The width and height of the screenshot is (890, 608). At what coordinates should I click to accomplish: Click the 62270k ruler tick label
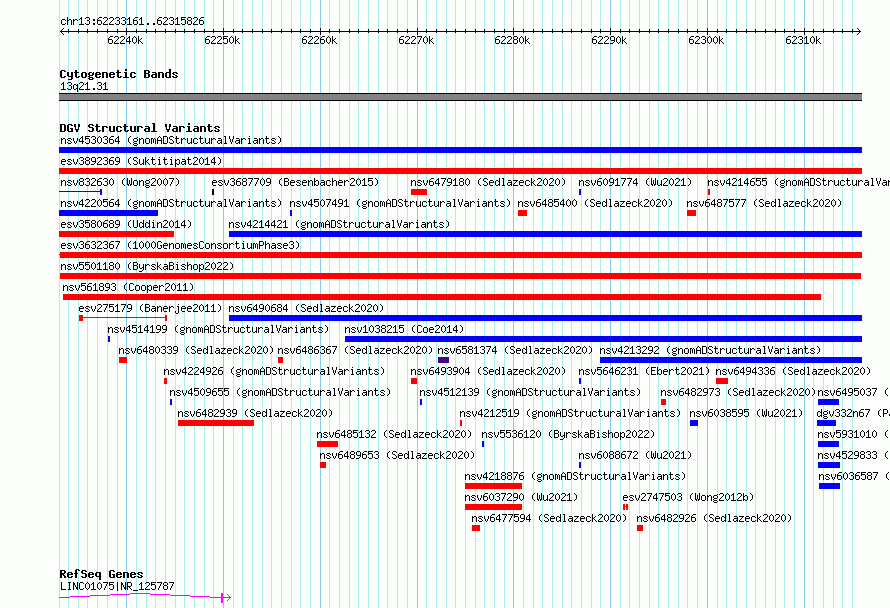point(416,40)
